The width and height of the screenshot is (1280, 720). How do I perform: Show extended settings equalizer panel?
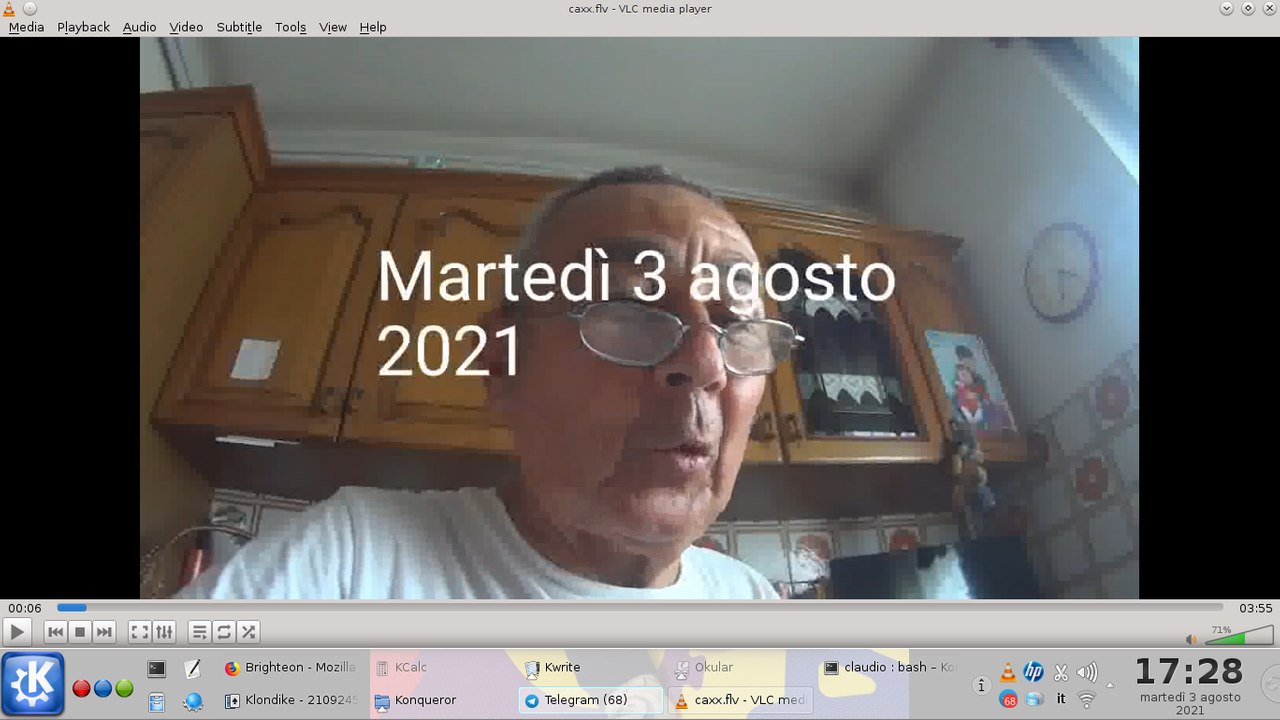[x=164, y=632]
